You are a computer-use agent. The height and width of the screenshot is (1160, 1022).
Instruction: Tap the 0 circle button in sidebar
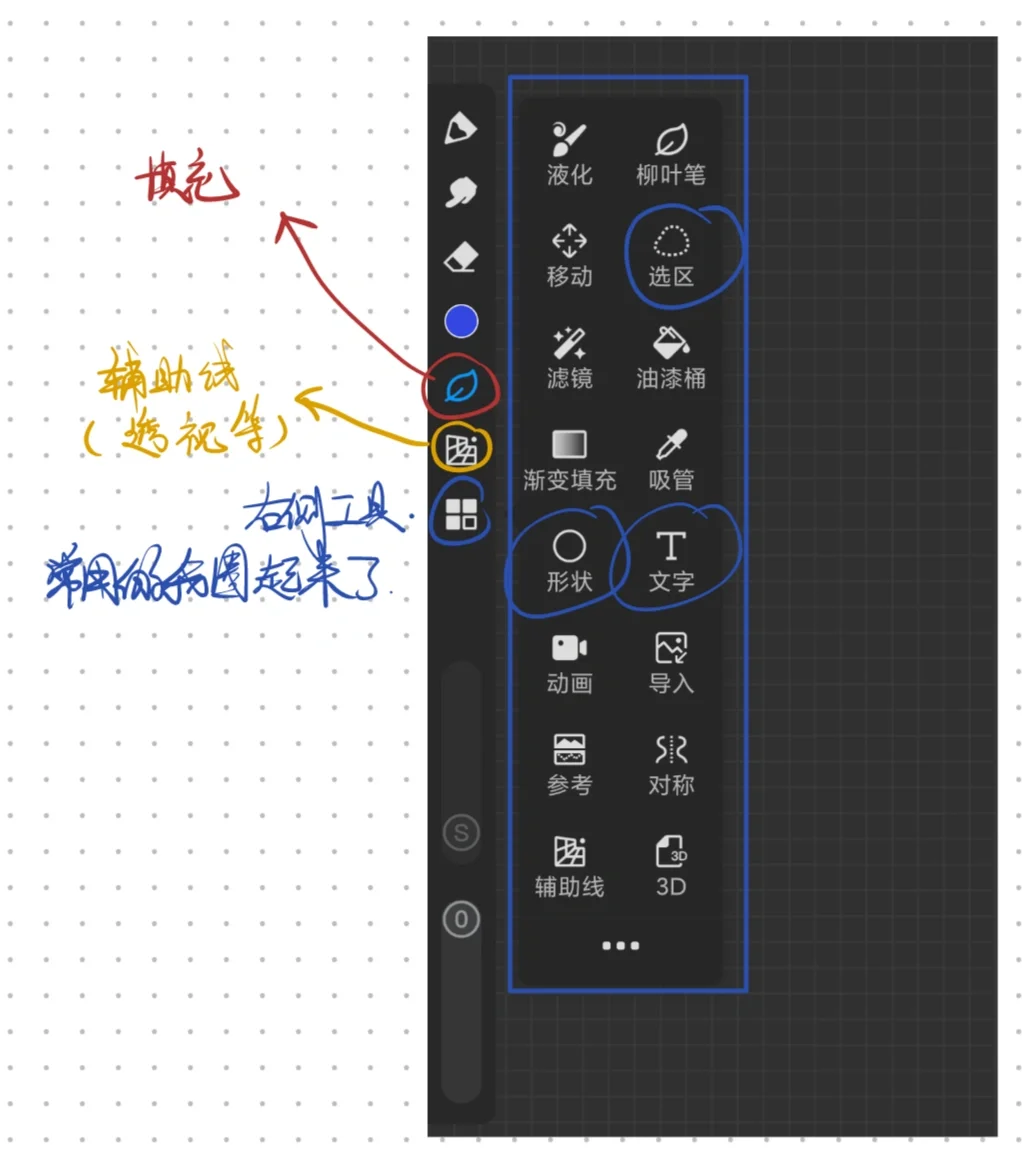[x=461, y=920]
